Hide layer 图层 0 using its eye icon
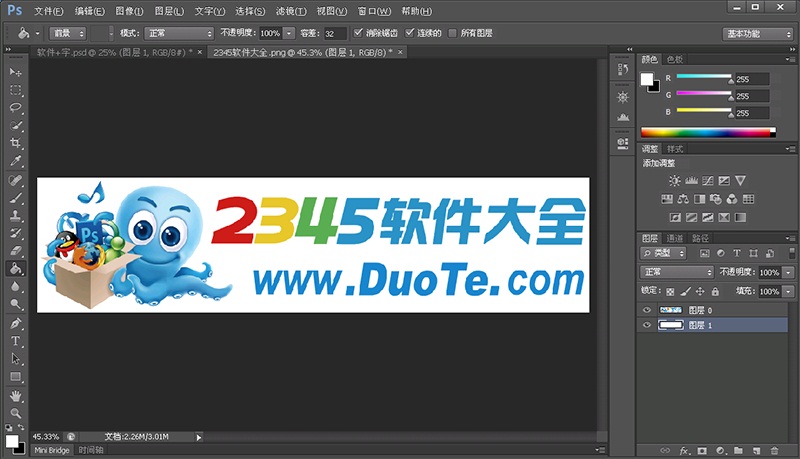Viewport: 800px width, 459px height. (647, 311)
